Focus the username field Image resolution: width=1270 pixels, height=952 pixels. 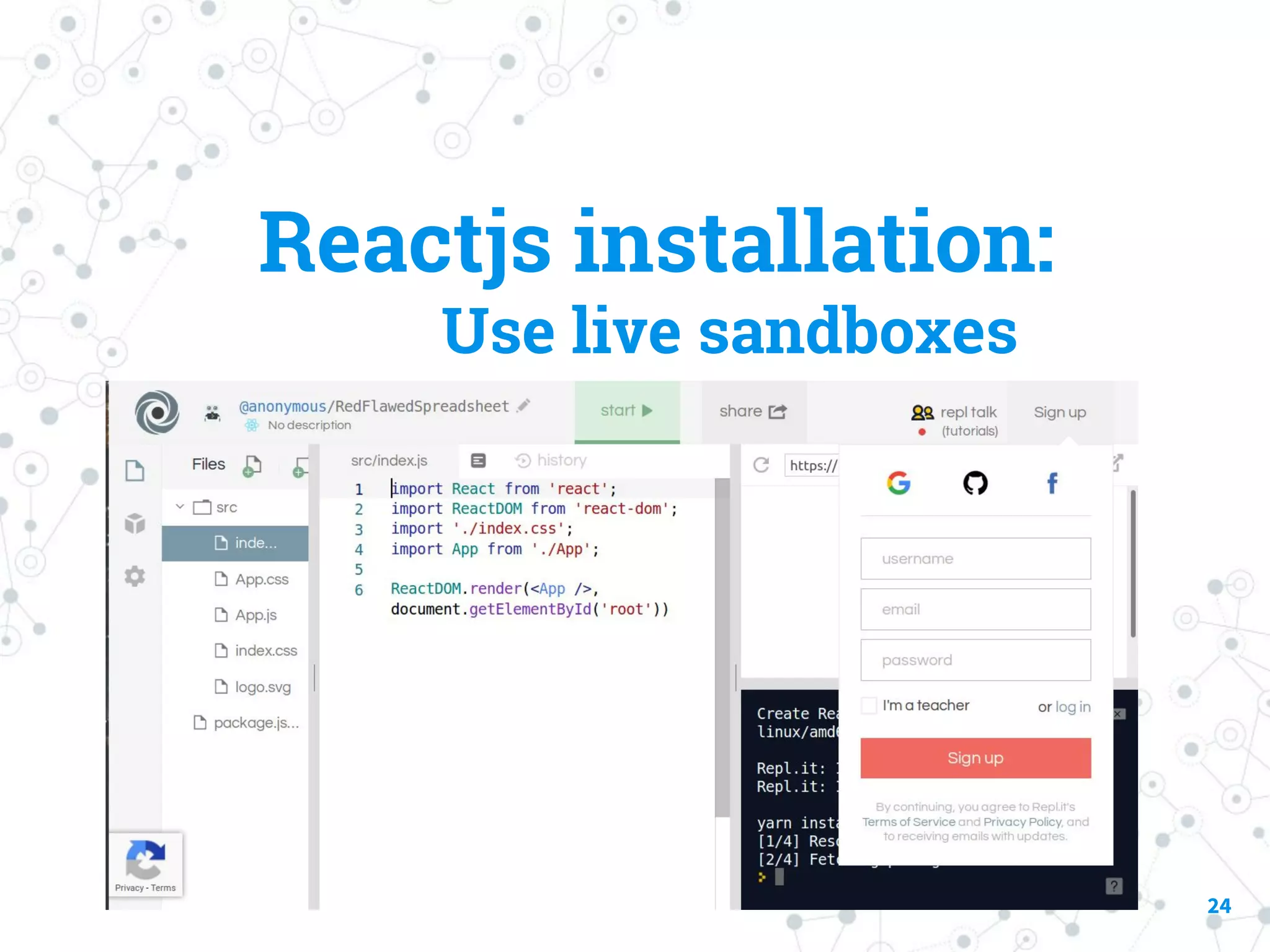click(x=975, y=558)
